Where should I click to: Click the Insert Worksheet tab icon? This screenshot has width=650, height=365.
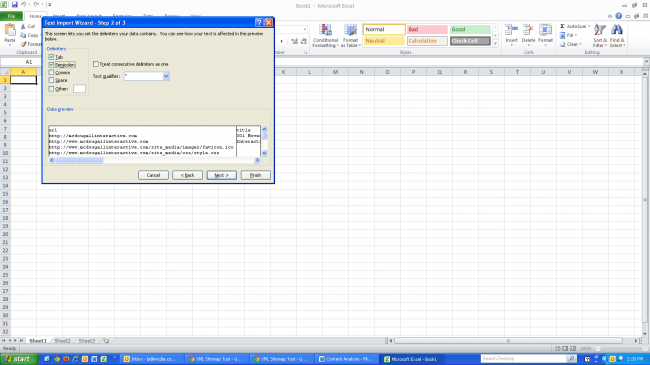click(106, 341)
